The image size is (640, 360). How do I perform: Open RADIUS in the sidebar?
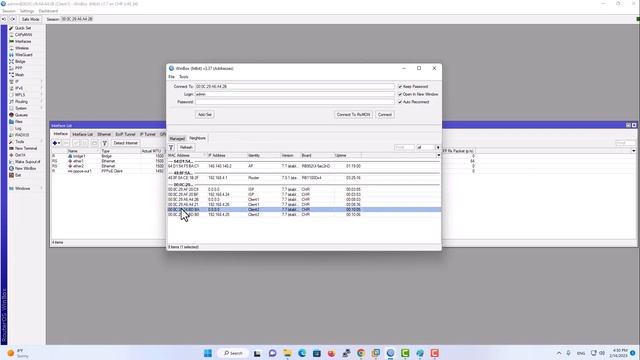tap(22, 135)
